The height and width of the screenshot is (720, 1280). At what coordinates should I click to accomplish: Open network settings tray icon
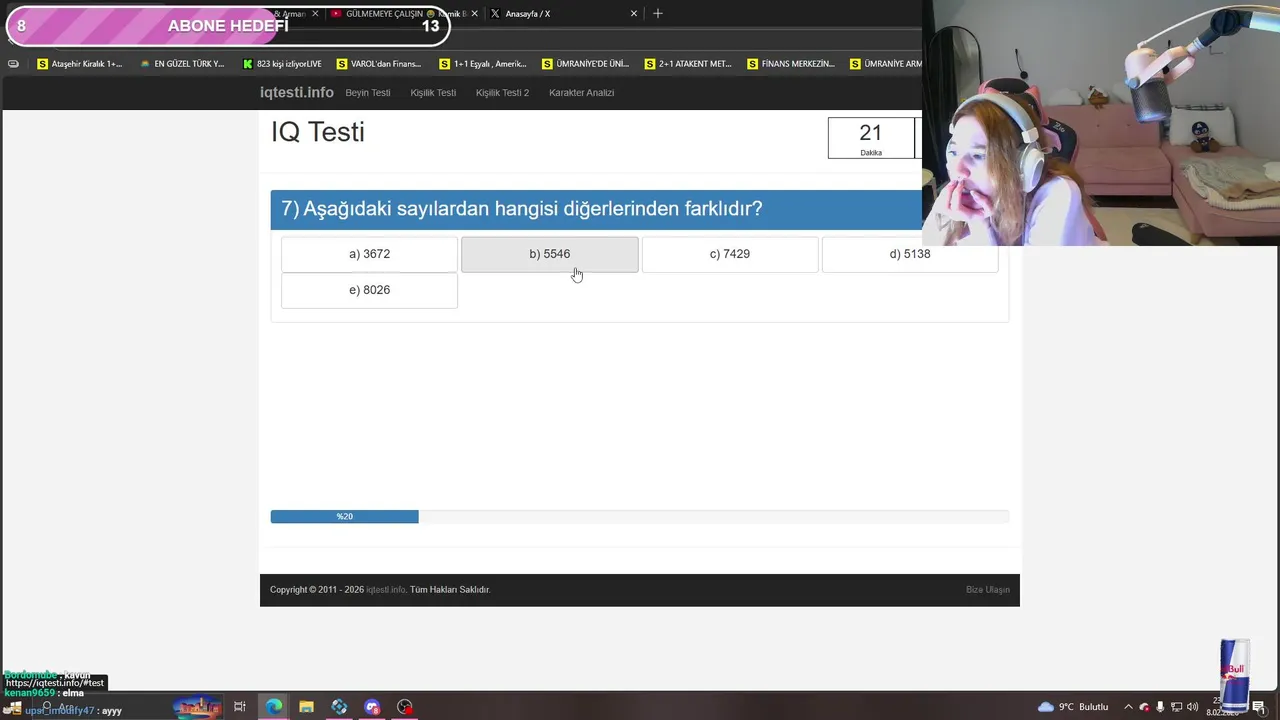(1177, 707)
